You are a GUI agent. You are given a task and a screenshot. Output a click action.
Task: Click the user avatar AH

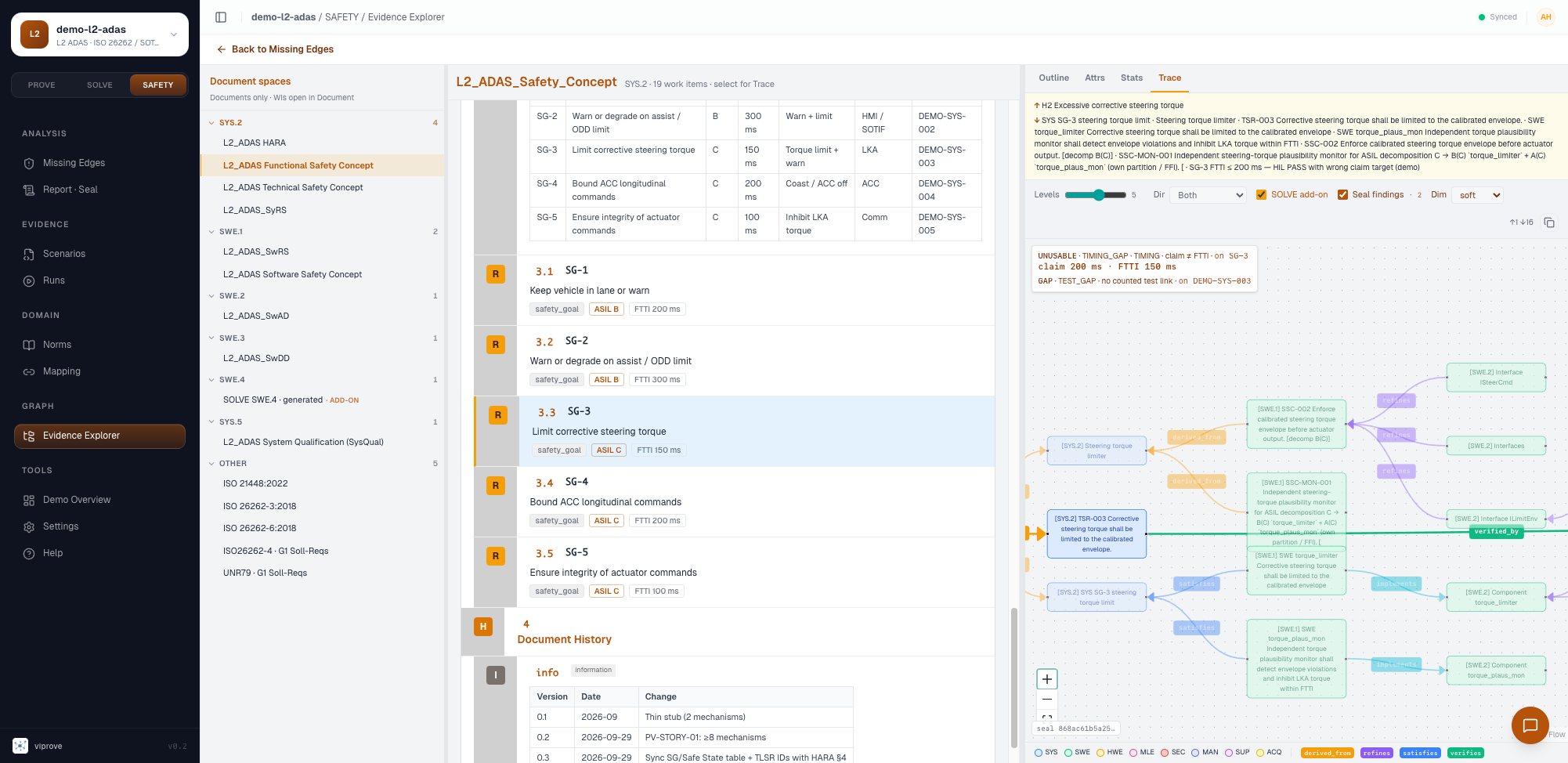click(1545, 17)
